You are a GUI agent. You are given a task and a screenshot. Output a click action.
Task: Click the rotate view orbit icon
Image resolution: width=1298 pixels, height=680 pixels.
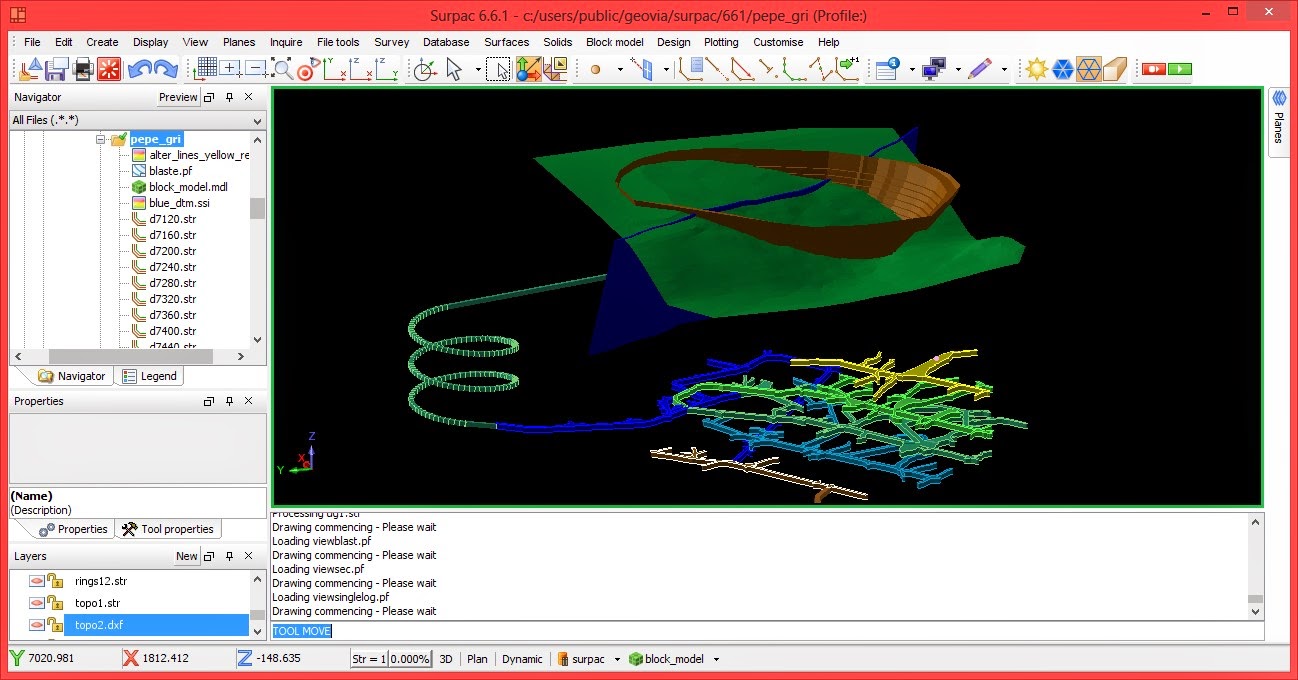426,69
